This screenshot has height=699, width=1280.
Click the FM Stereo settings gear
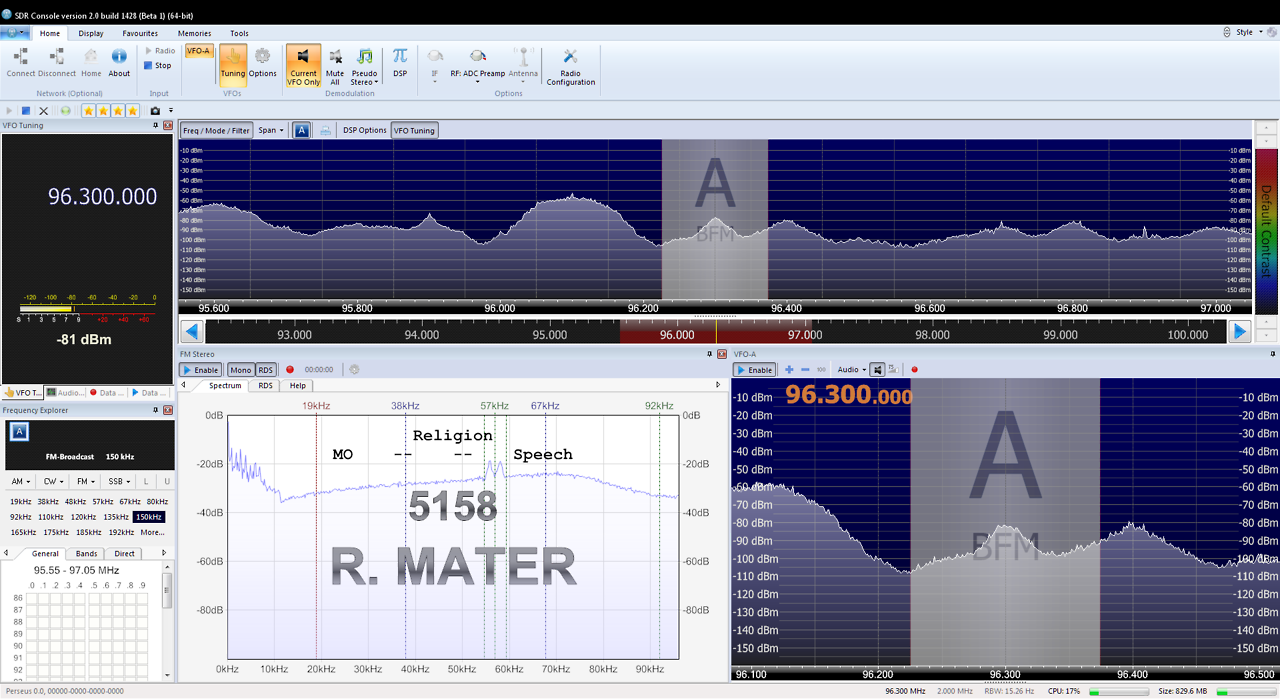353,370
